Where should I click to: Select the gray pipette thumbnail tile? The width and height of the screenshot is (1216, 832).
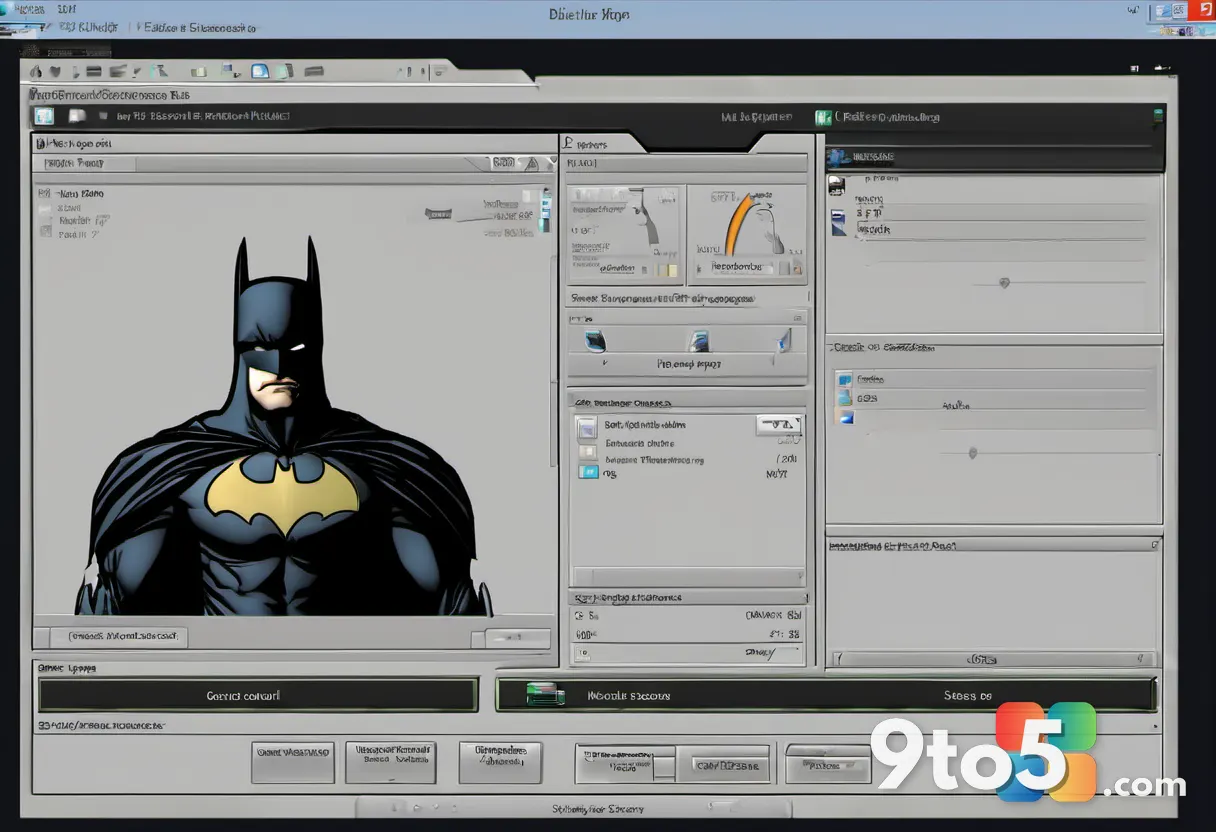point(624,235)
